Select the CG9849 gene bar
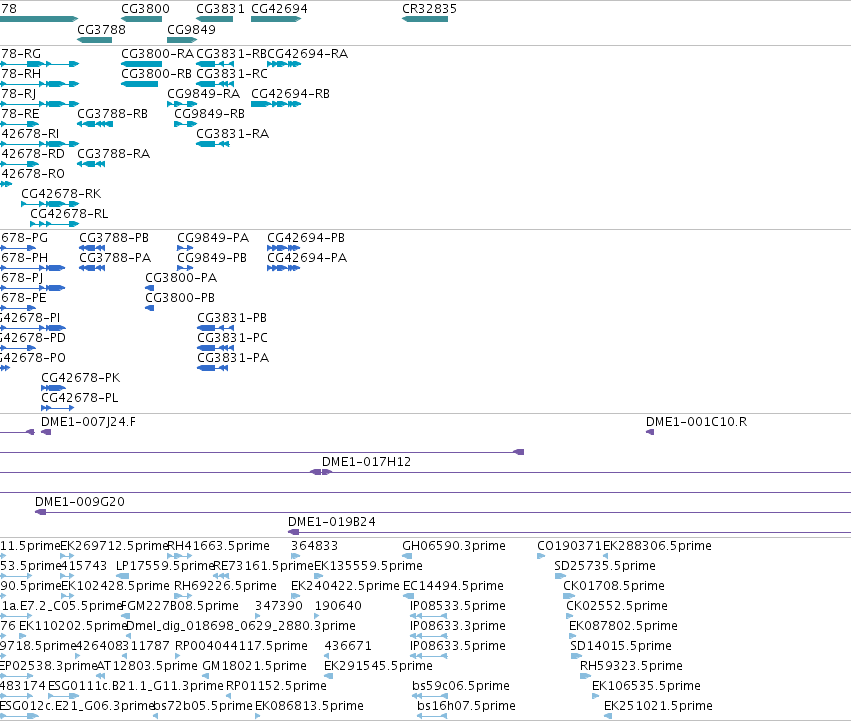851x721 pixels. tap(182, 40)
